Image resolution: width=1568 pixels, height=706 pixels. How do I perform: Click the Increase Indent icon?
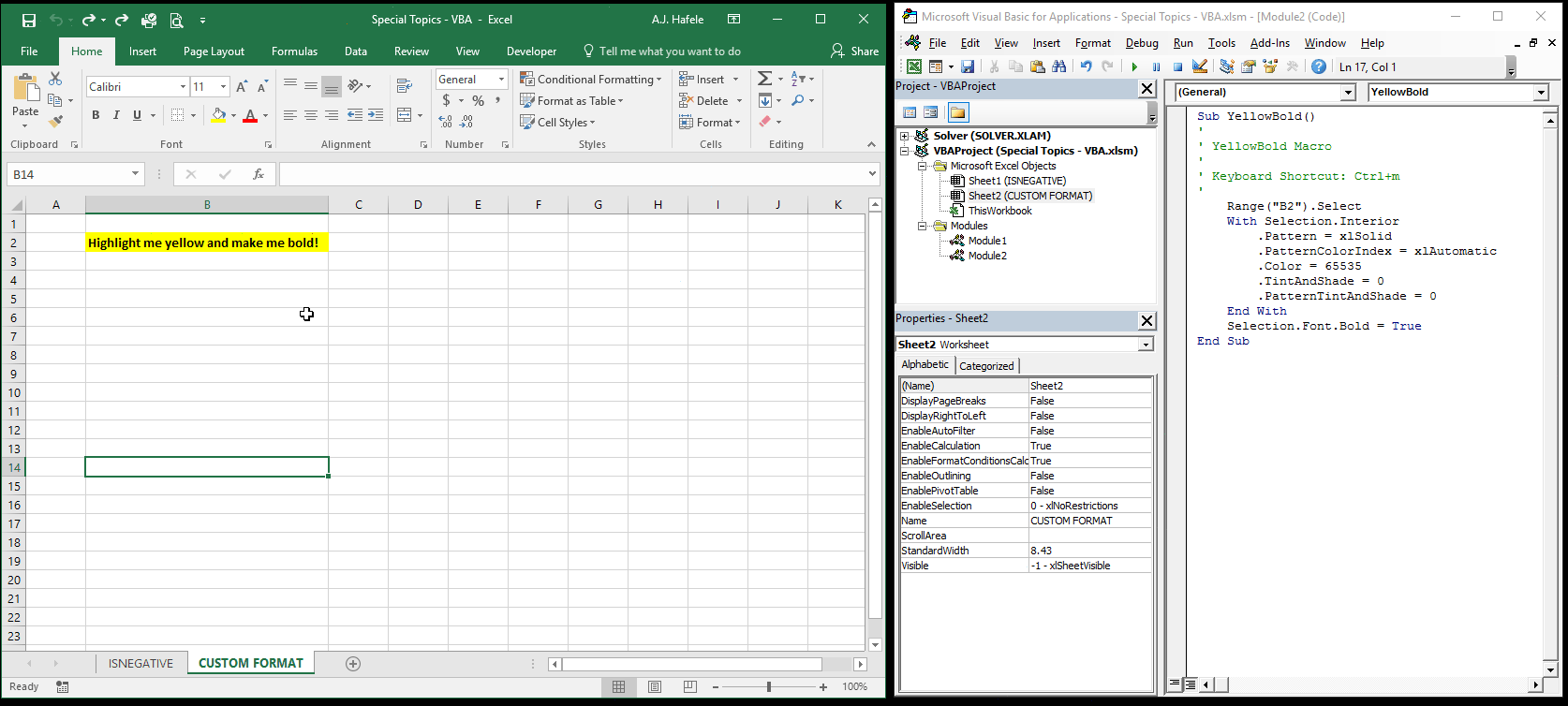[x=376, y=115]
